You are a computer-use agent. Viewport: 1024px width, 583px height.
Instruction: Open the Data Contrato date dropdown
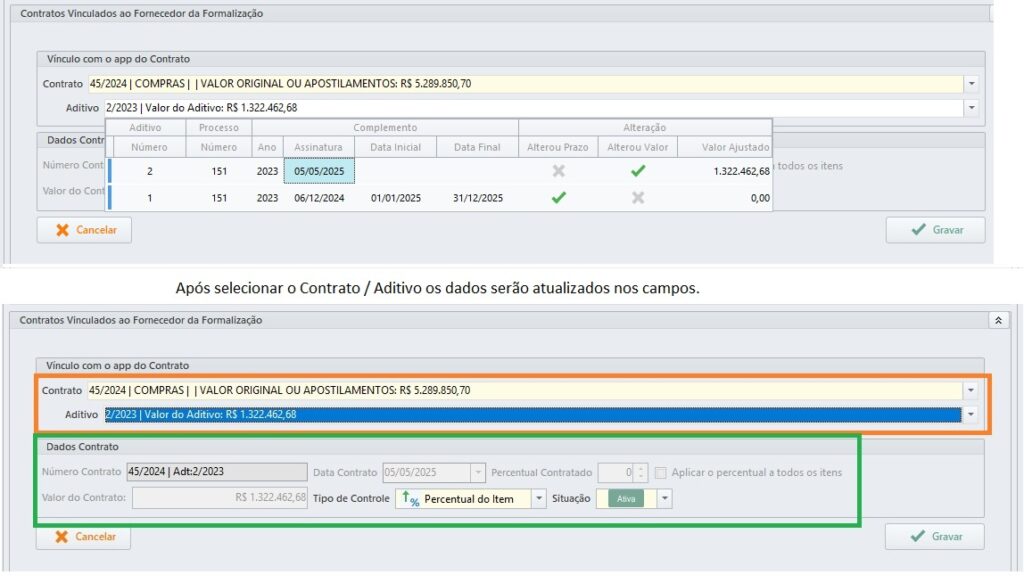pos(477,472)
